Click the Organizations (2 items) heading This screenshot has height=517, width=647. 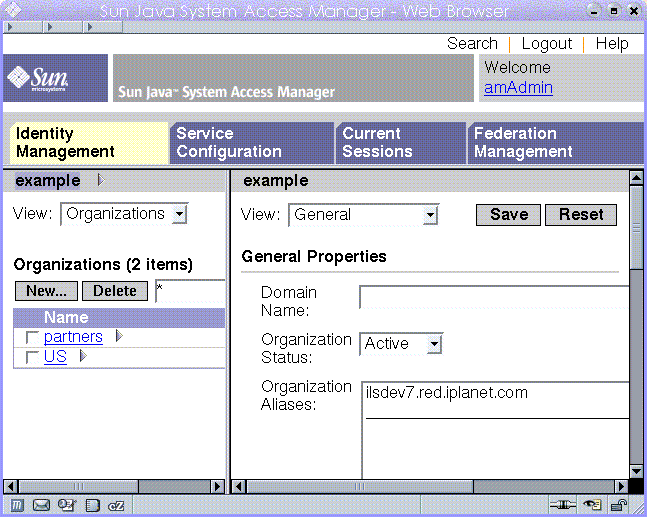[x=103, y=264]
